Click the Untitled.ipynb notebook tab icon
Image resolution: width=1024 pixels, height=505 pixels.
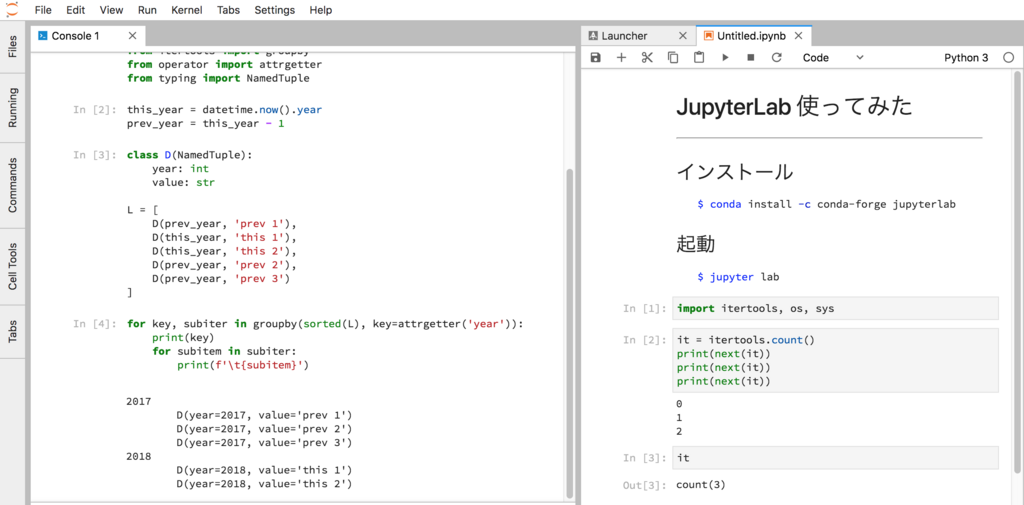tap(709, 36)
